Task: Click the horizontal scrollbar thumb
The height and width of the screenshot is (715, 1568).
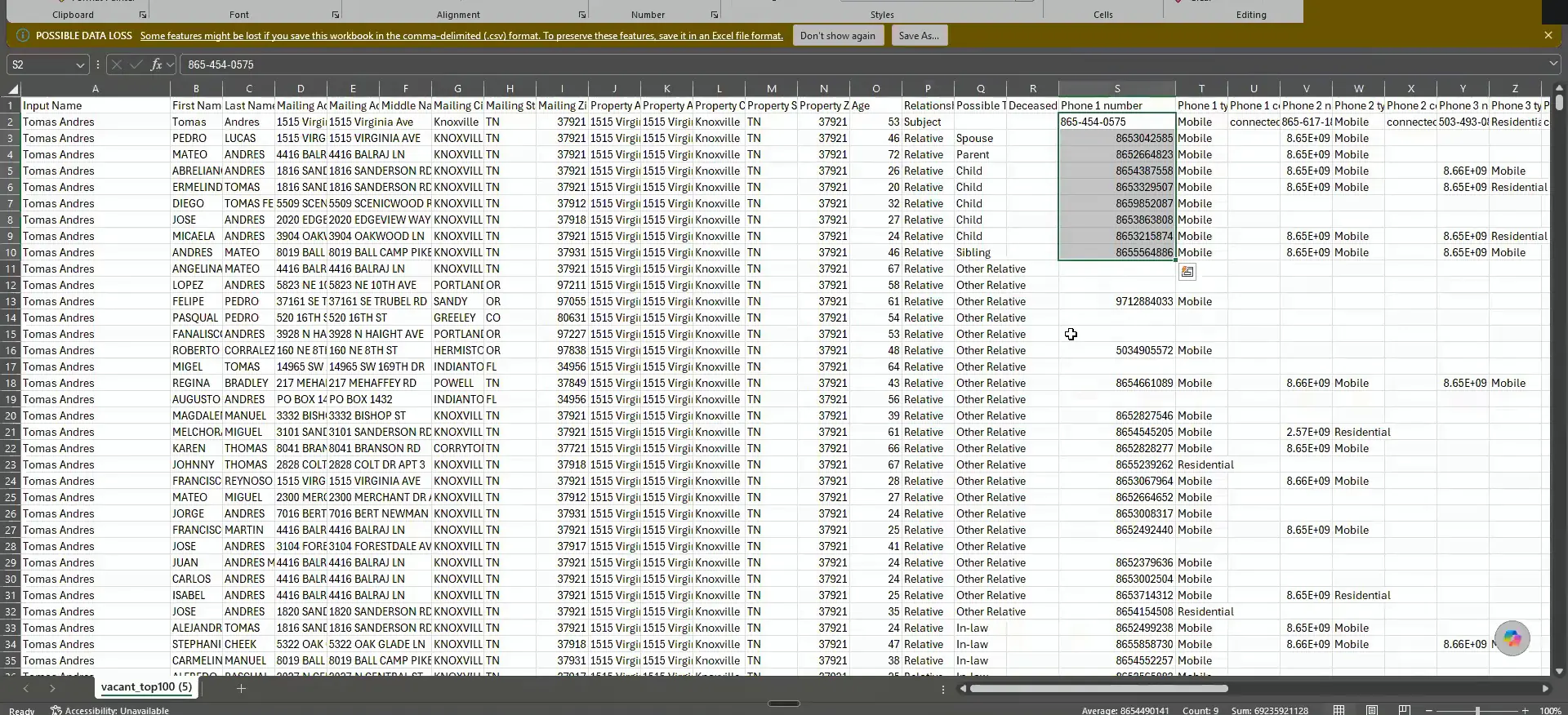Action: (1098, 688)
